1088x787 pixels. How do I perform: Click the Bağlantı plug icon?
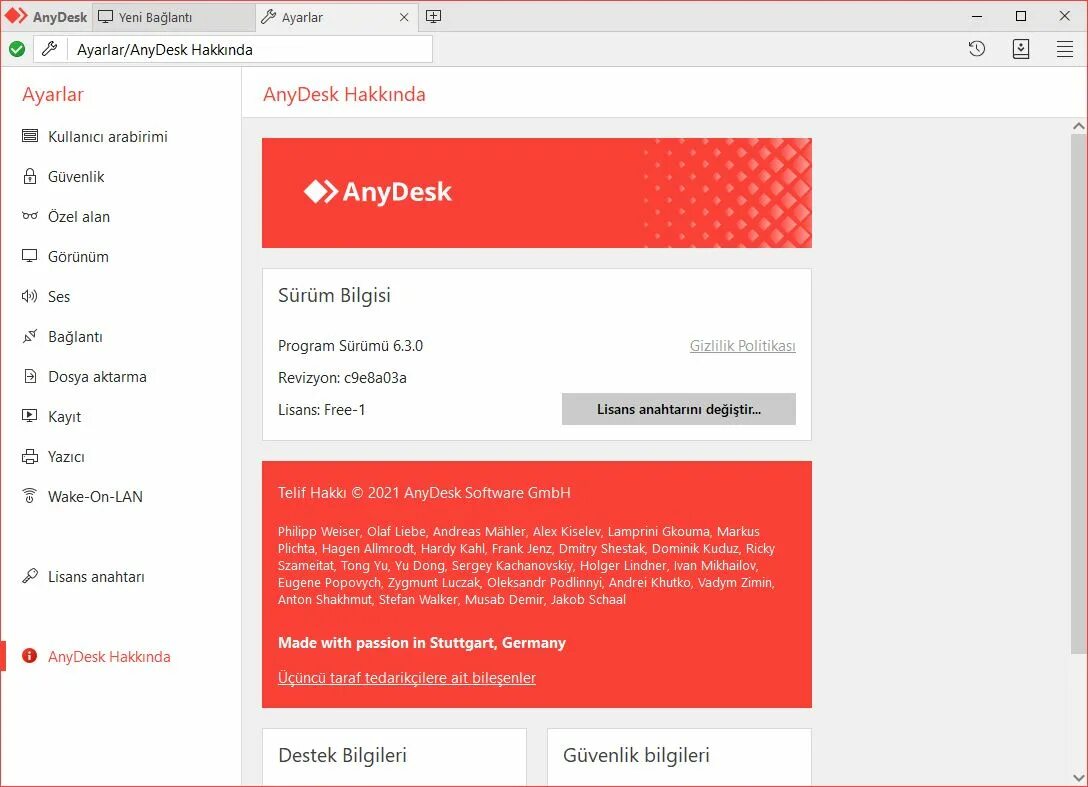[x=30, y=337]
